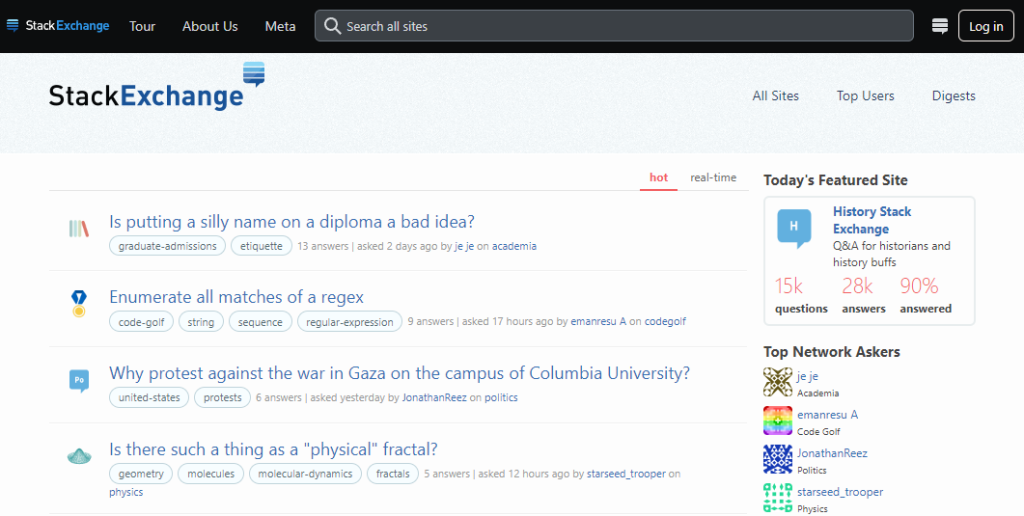The width and height of the screenshot is (1024, 516).
Task: Open emanresu A's profile in regex question row
Action: click(598, 321)
